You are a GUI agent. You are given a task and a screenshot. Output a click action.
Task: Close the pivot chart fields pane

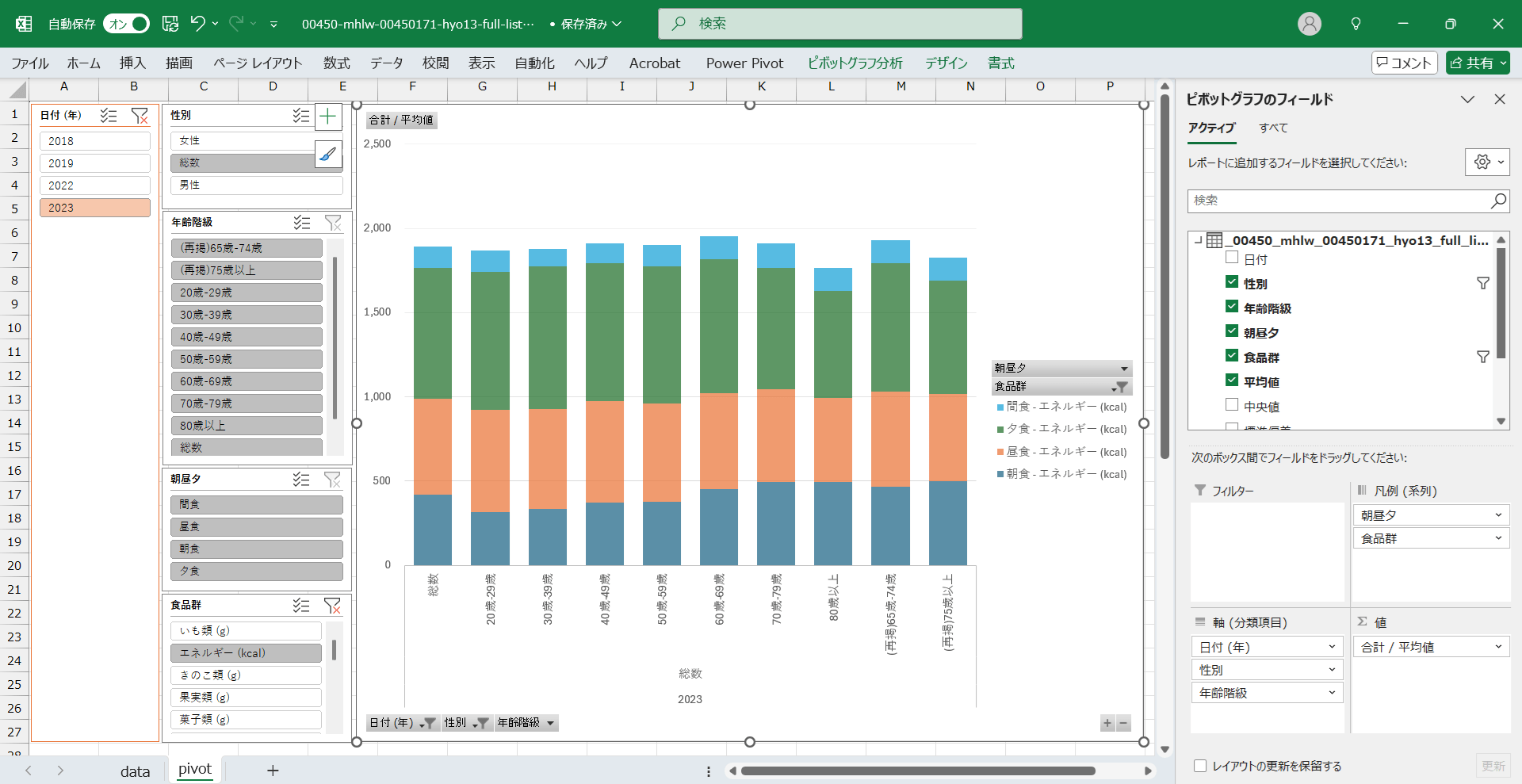(1499, 99)
